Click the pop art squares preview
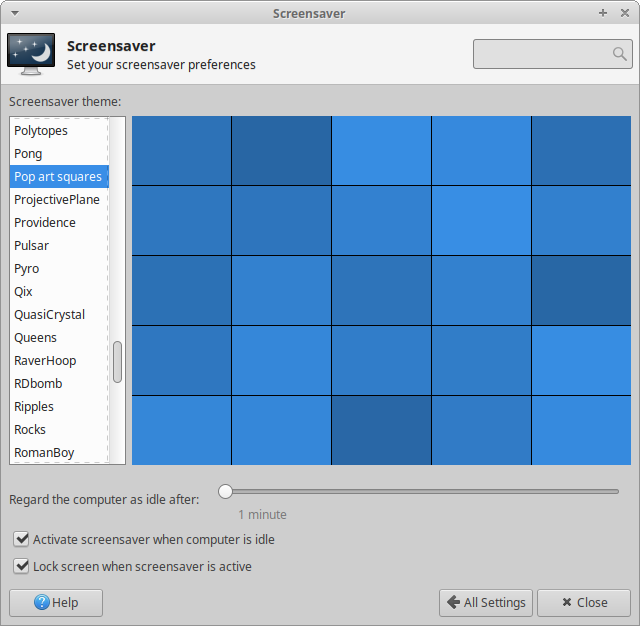This screenshot has height=626, width=640. pos(381,291)
